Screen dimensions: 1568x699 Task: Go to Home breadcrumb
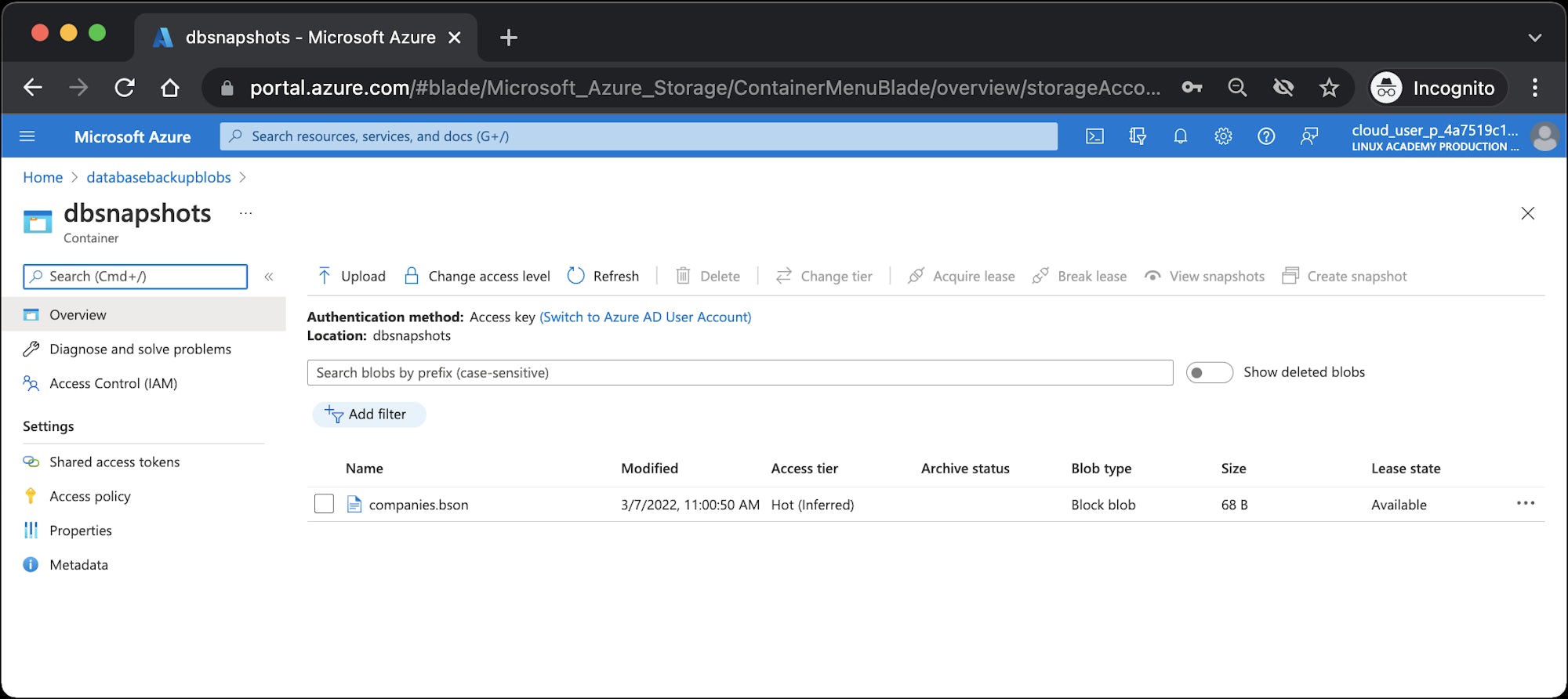click(x=42, y=177)
